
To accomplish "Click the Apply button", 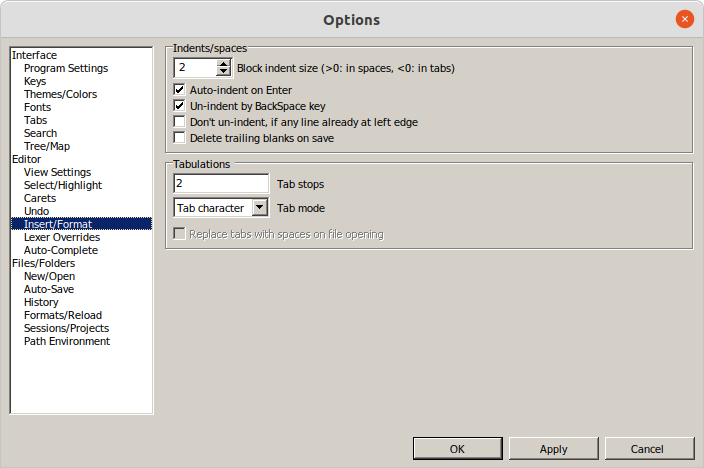I will pos(554,449).
